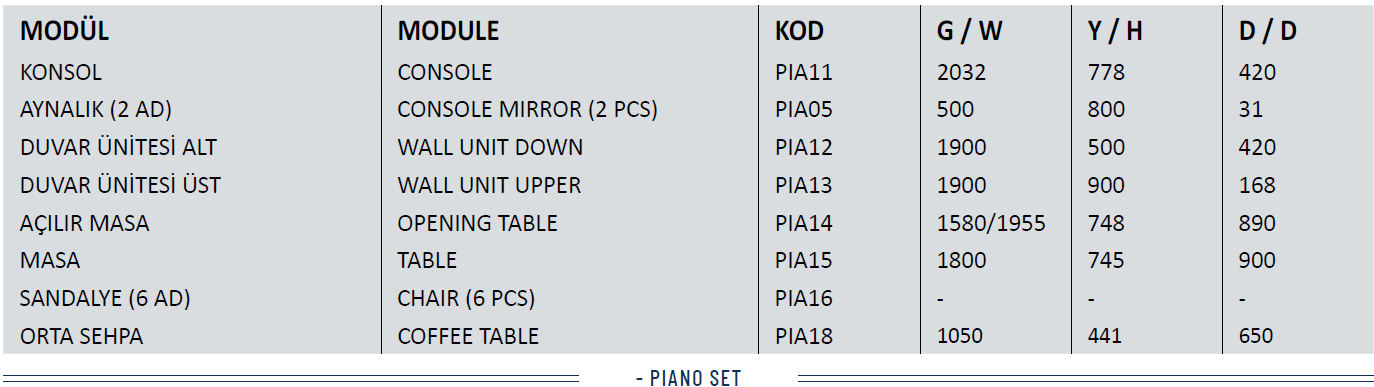The height and width of the screenshot is (387, 1374).
Task: Click the D / D header cell
Action: pyautogui.click(x=1267, y=31)
